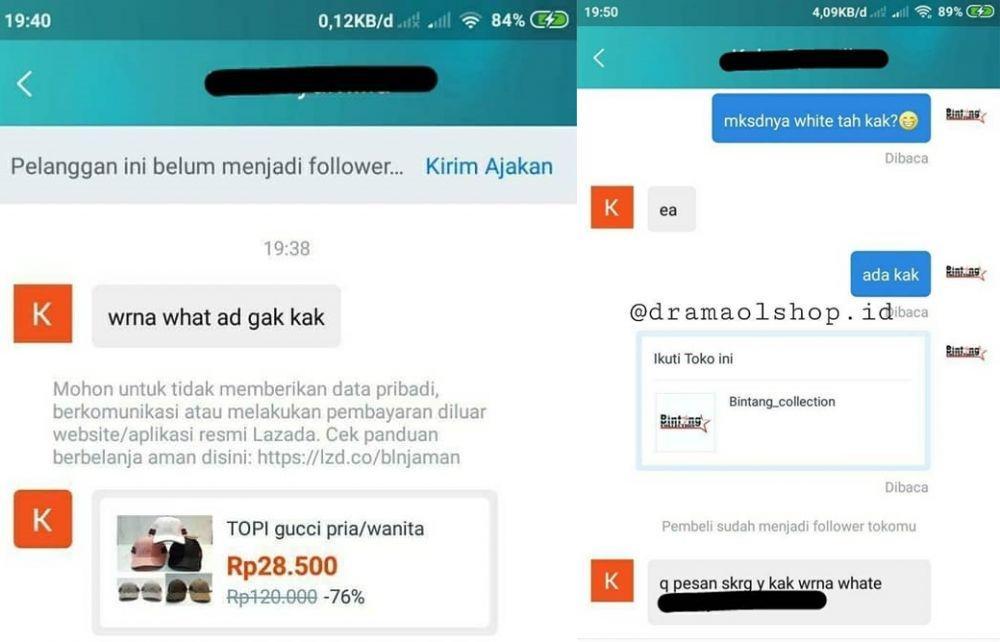Viewport: 1000px width, 642px height.
Task: Open orange K avatar beside 'wrna what ad gak kak'
Action: click(43, 314)
